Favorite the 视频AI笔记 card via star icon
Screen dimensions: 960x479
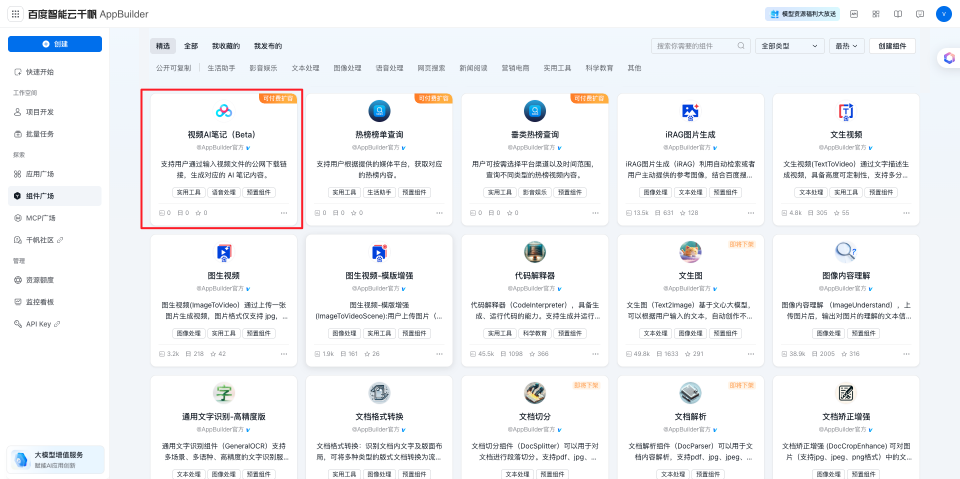(199, 213)
